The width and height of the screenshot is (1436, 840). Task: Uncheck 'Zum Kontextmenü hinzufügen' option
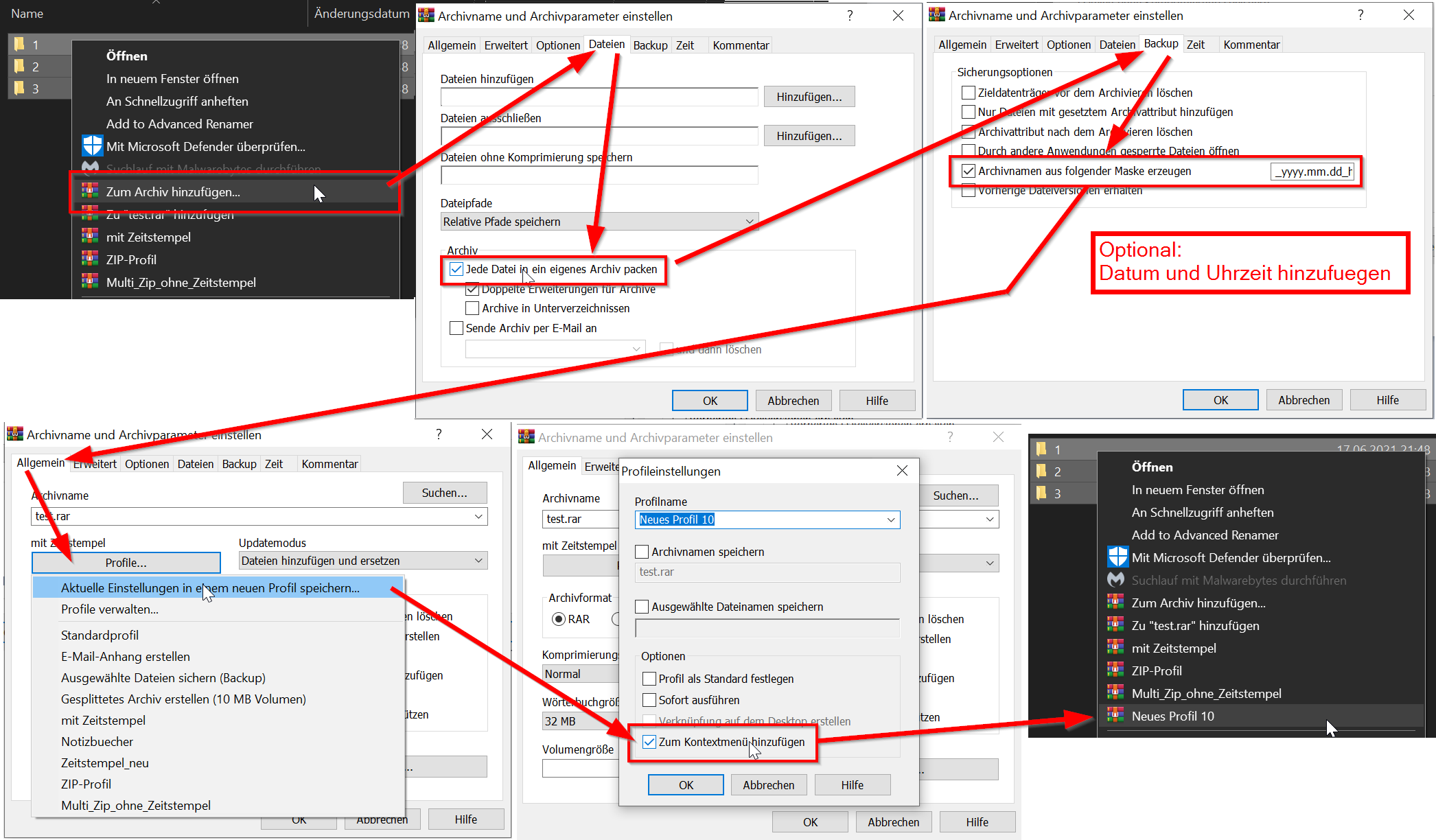[649, 742]
